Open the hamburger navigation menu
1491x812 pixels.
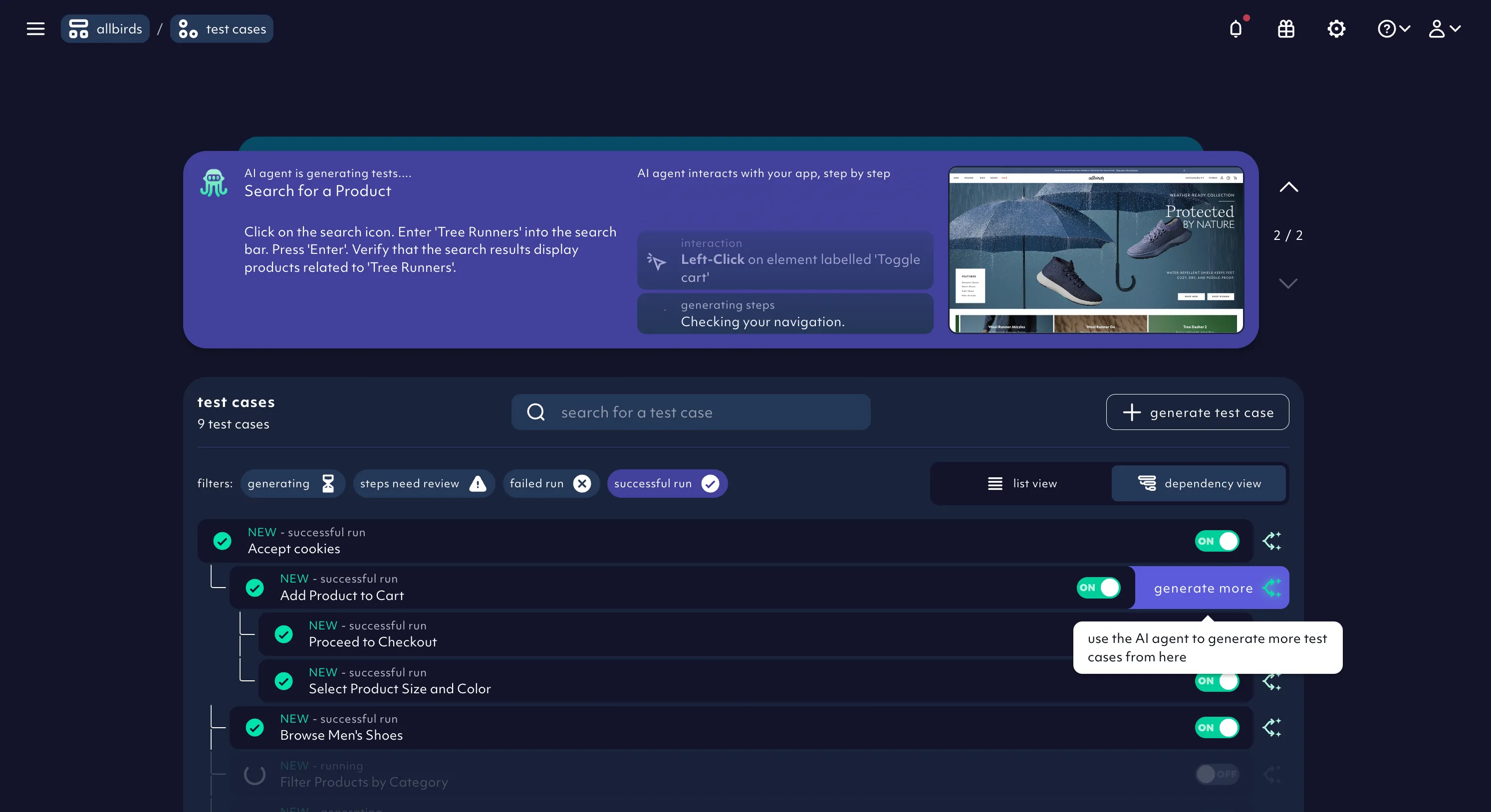(35, 28)
